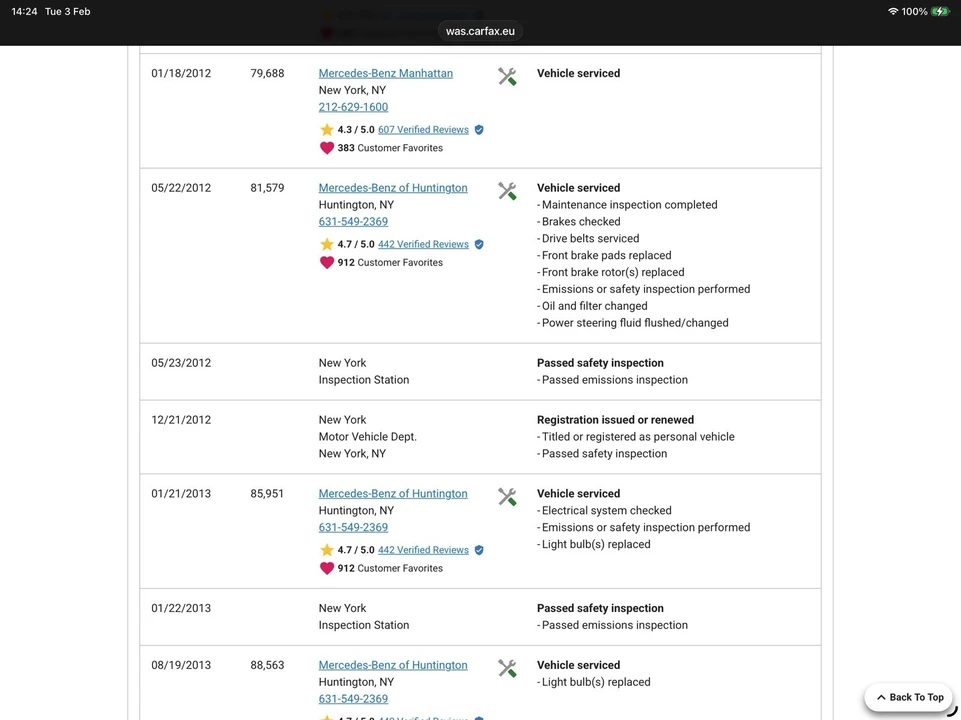Click 'Drive belts serviced' text
The width and height of the screenshot is (961, 720).
pos(590,238)
